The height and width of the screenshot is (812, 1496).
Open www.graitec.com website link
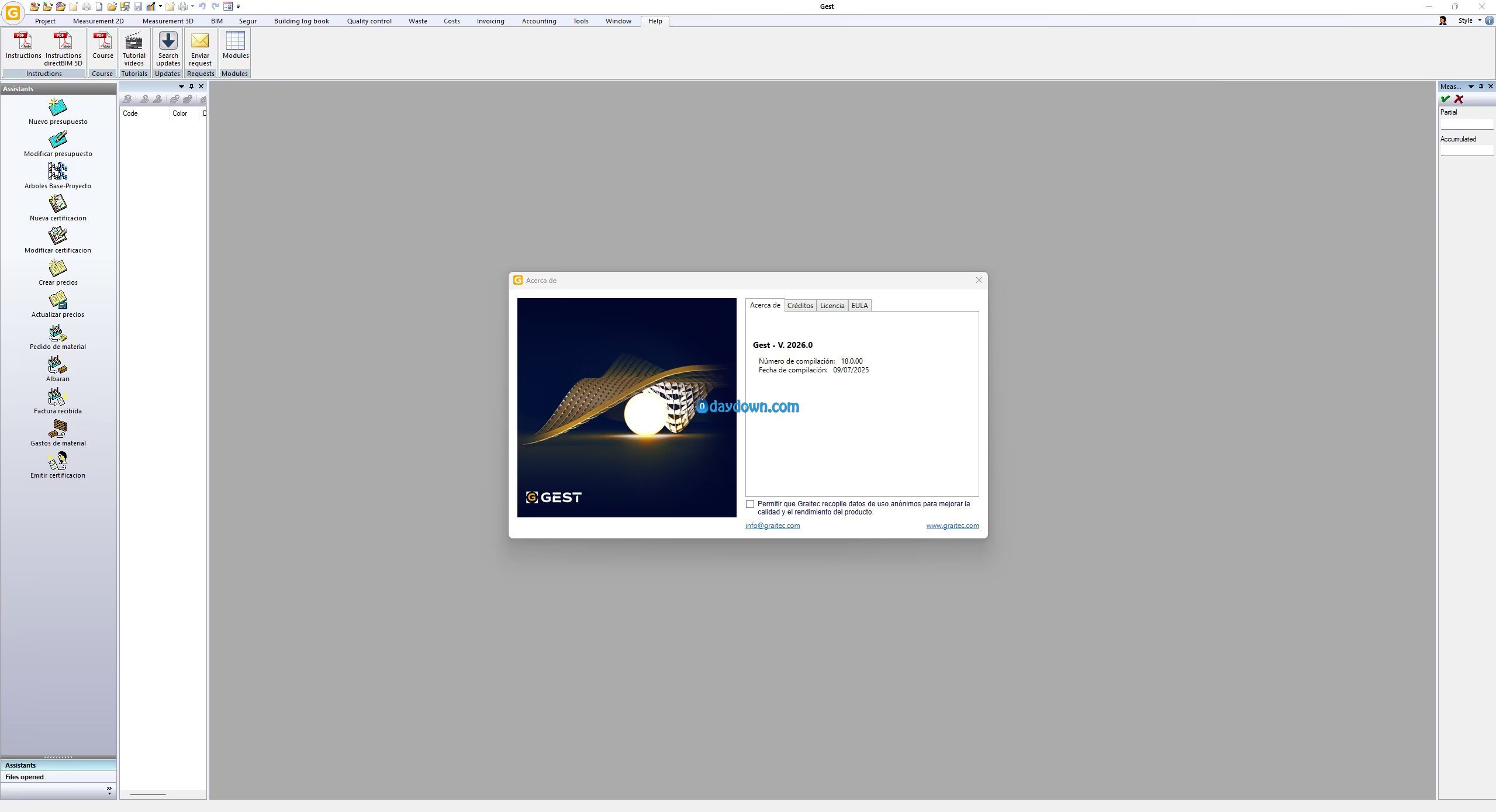pos(952,526)
